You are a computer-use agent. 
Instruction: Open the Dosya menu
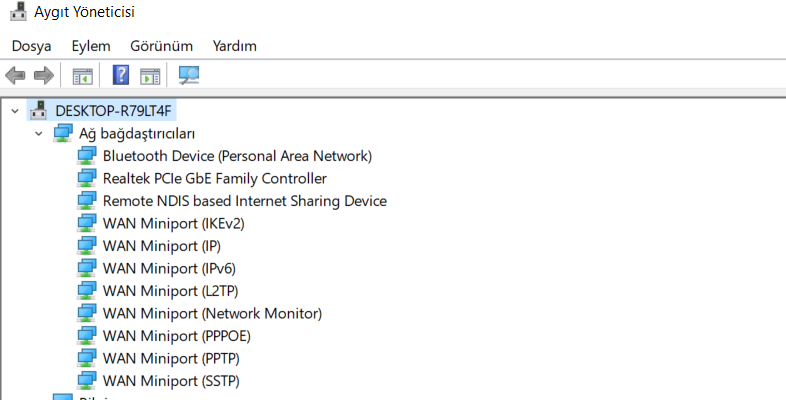pyautogui.click(x=31, y=46)
